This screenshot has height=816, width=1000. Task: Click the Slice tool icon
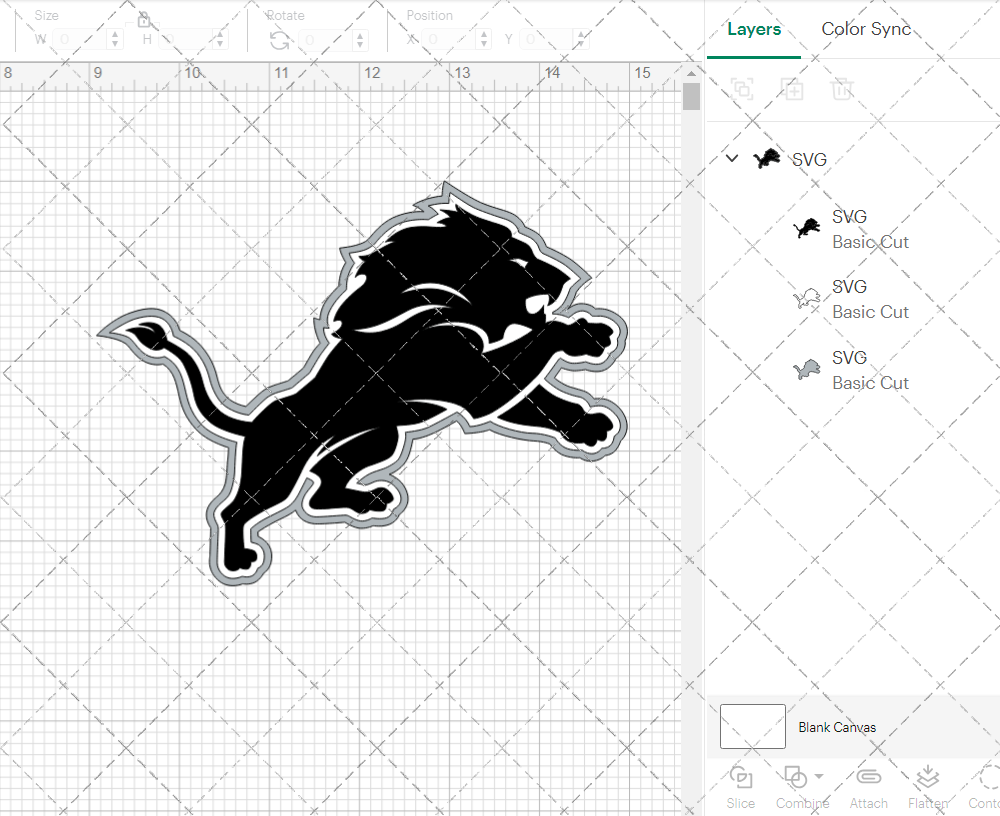tap(741, 778)
